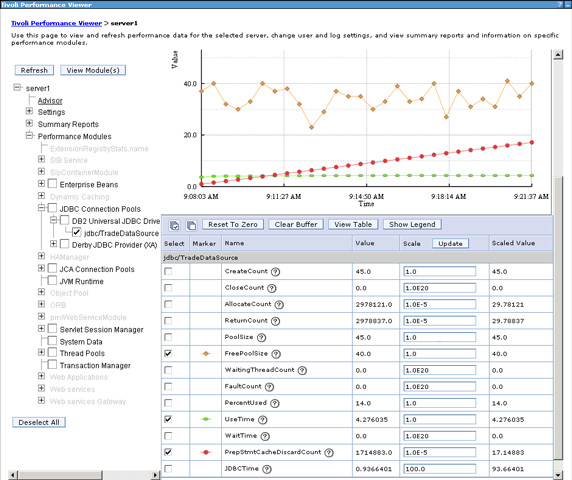Open help icon beside CloseCount
The height and width of the screenshot is (480, 572).
[272, 288]
